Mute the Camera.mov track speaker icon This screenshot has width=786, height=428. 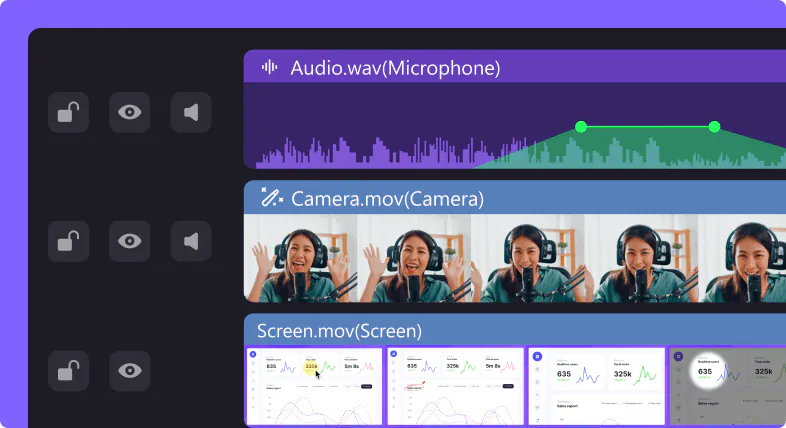[191, 241]
